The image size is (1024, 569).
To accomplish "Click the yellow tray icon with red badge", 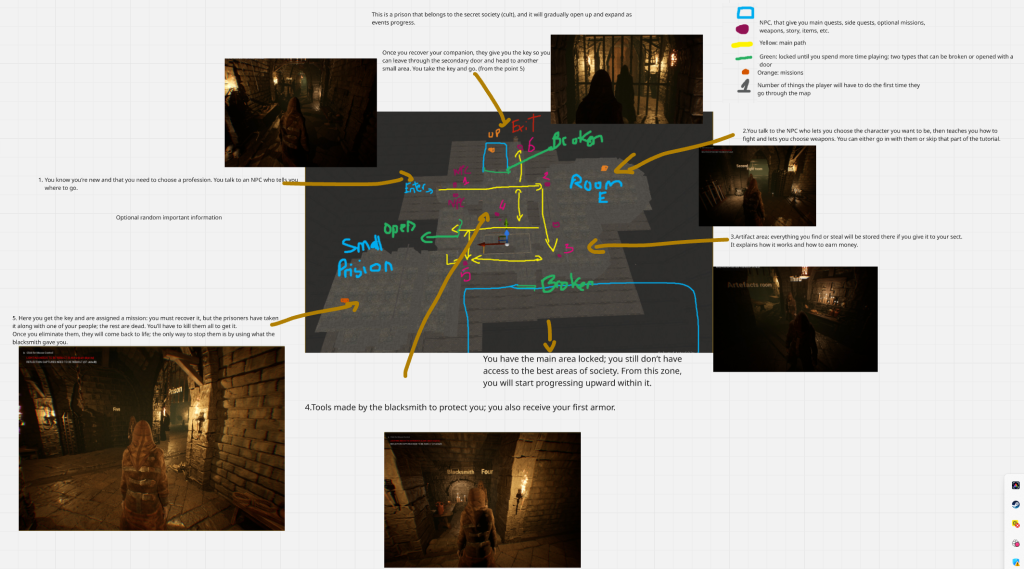I will coord(1015,524).
